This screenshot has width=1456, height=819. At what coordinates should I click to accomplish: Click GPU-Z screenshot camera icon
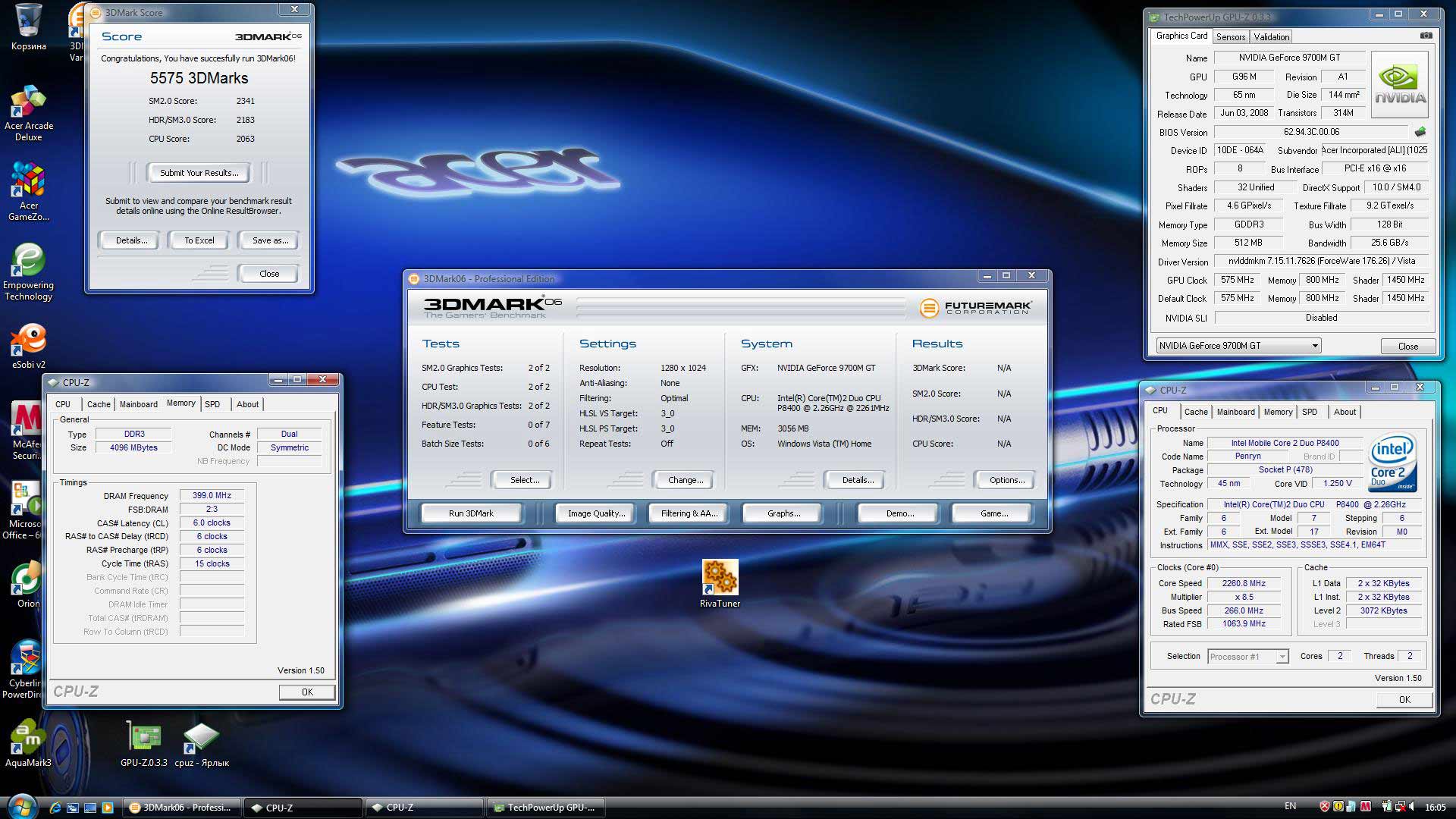1426,36
